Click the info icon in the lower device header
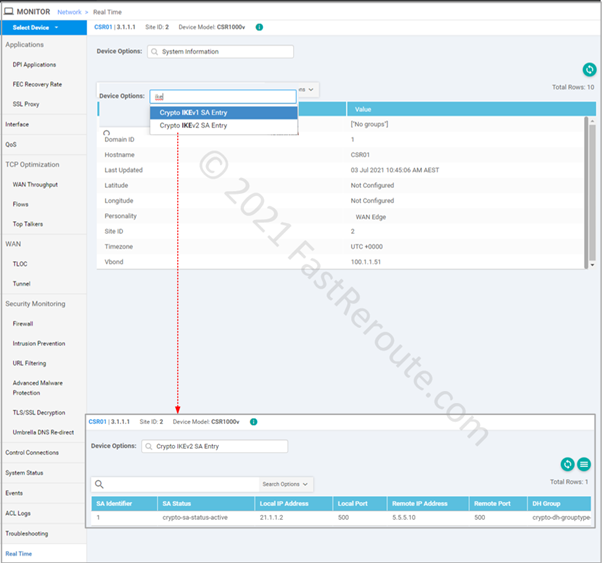 253,422
